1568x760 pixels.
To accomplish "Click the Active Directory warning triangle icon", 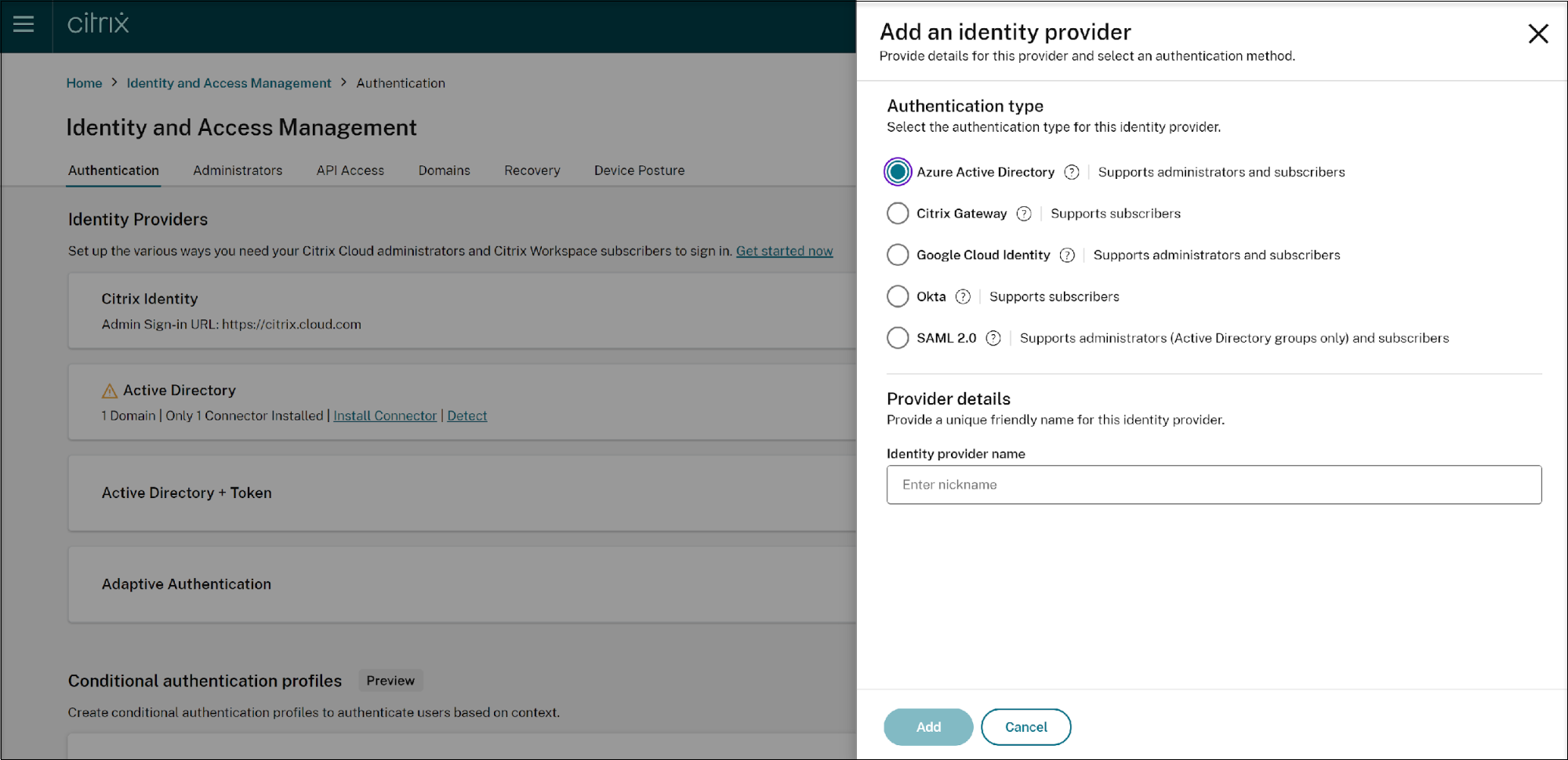I will (110, 391).
